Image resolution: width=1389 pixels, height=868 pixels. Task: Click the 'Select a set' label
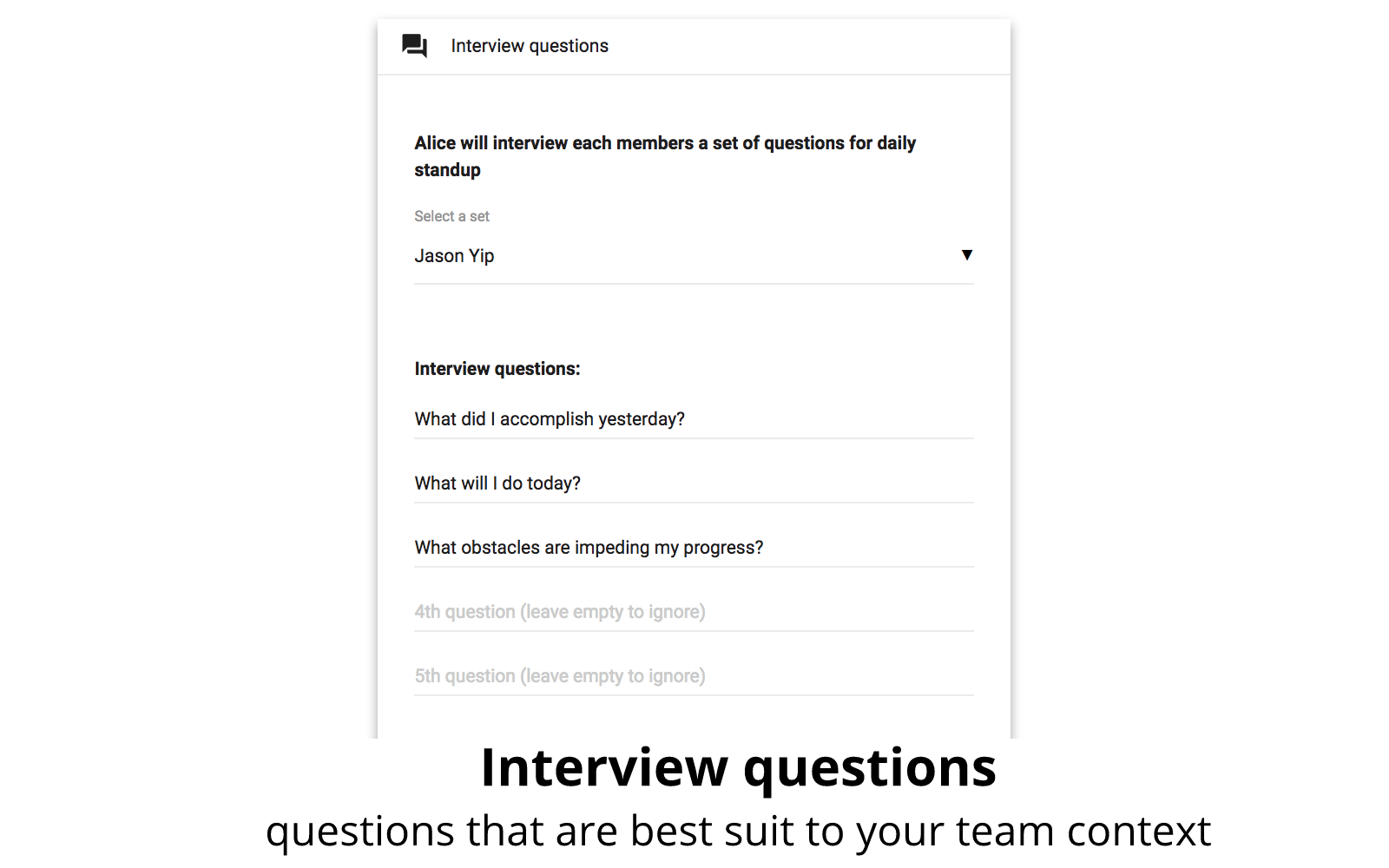451,216
